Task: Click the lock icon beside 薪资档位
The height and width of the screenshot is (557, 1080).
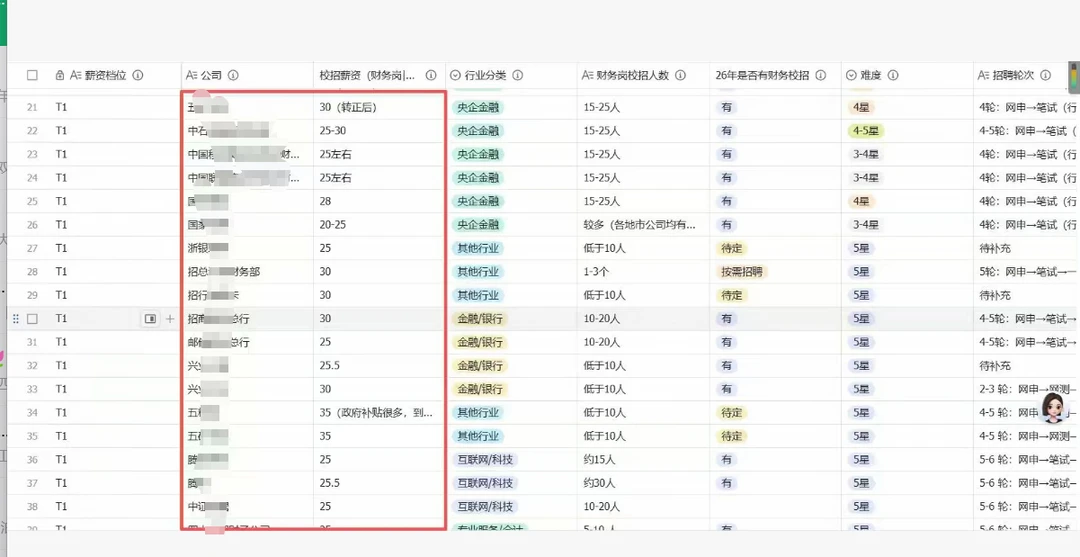Action: click(x=60, y=75)
